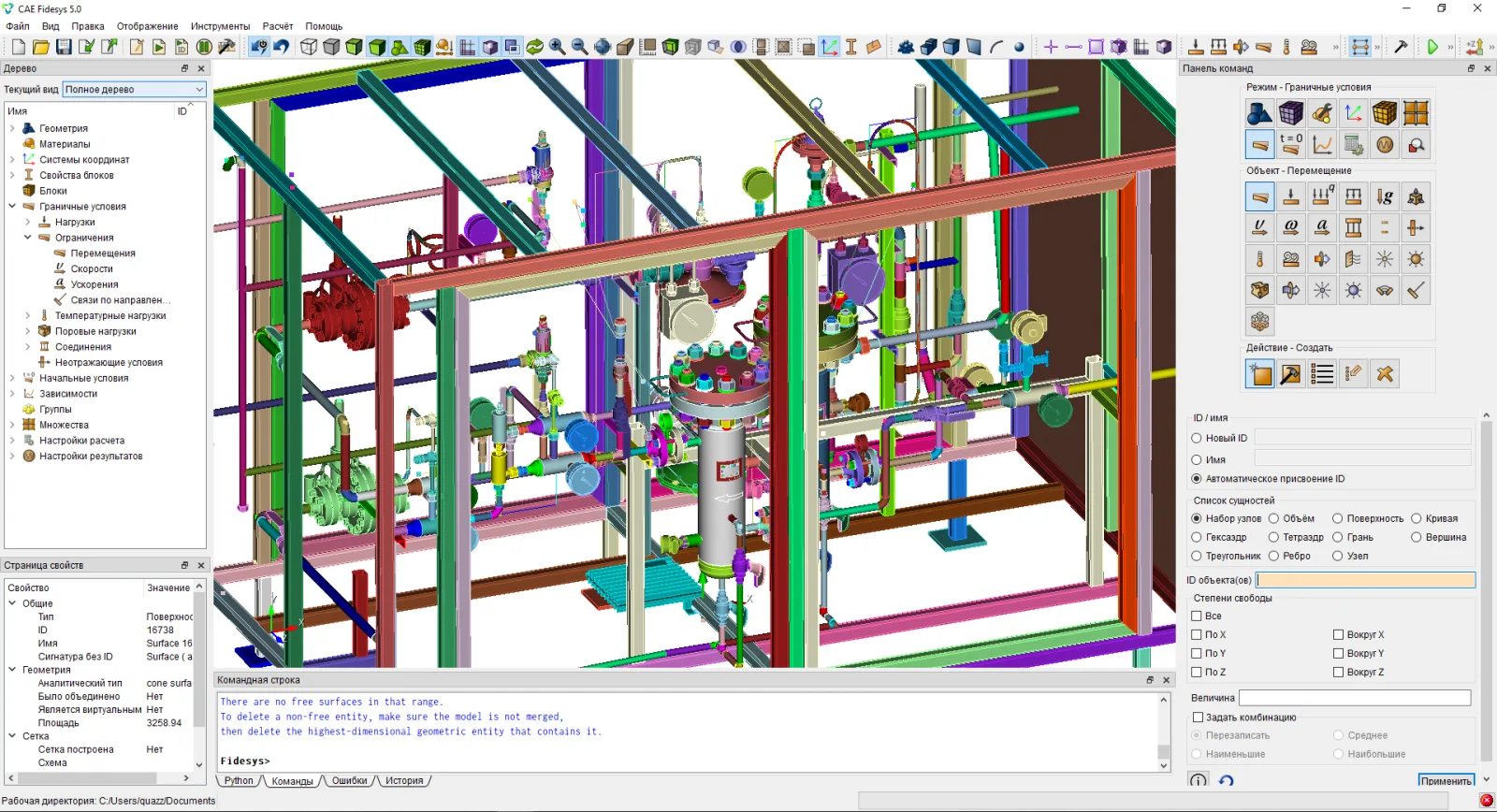Click the green refresh arrows icon
This screenshot has height=812, width=1497.
[x=534, y=47]
